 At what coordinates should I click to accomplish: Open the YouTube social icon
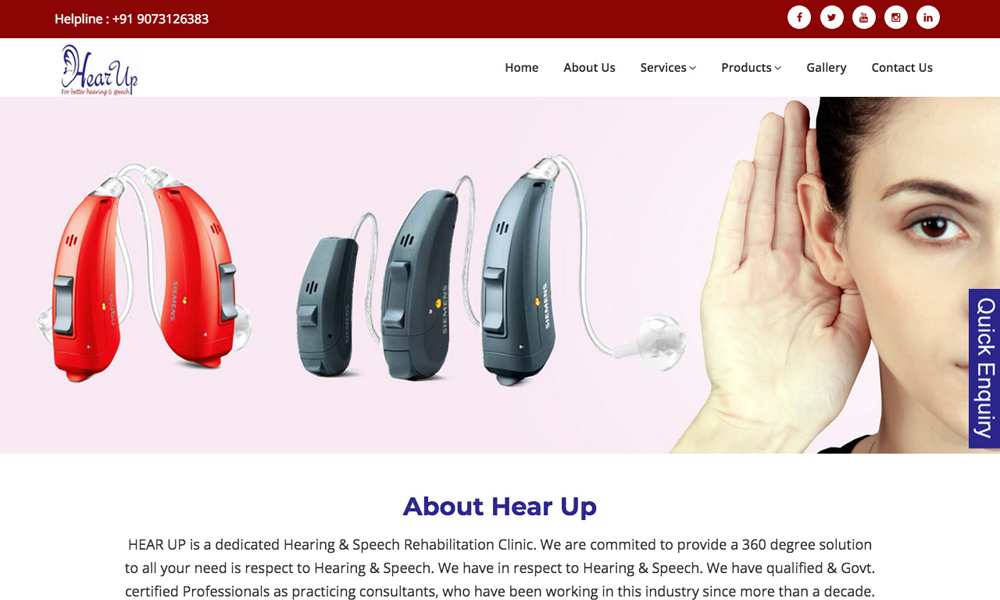pos(864,17)
